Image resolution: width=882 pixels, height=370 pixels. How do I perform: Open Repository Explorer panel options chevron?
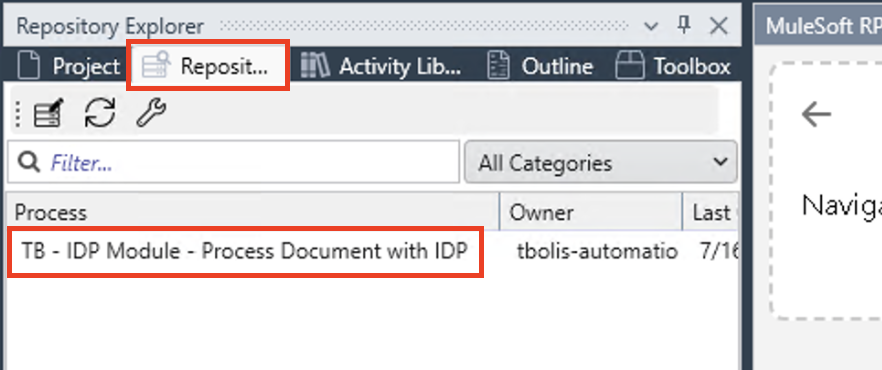pyautogui.click(x=651, y=26)
